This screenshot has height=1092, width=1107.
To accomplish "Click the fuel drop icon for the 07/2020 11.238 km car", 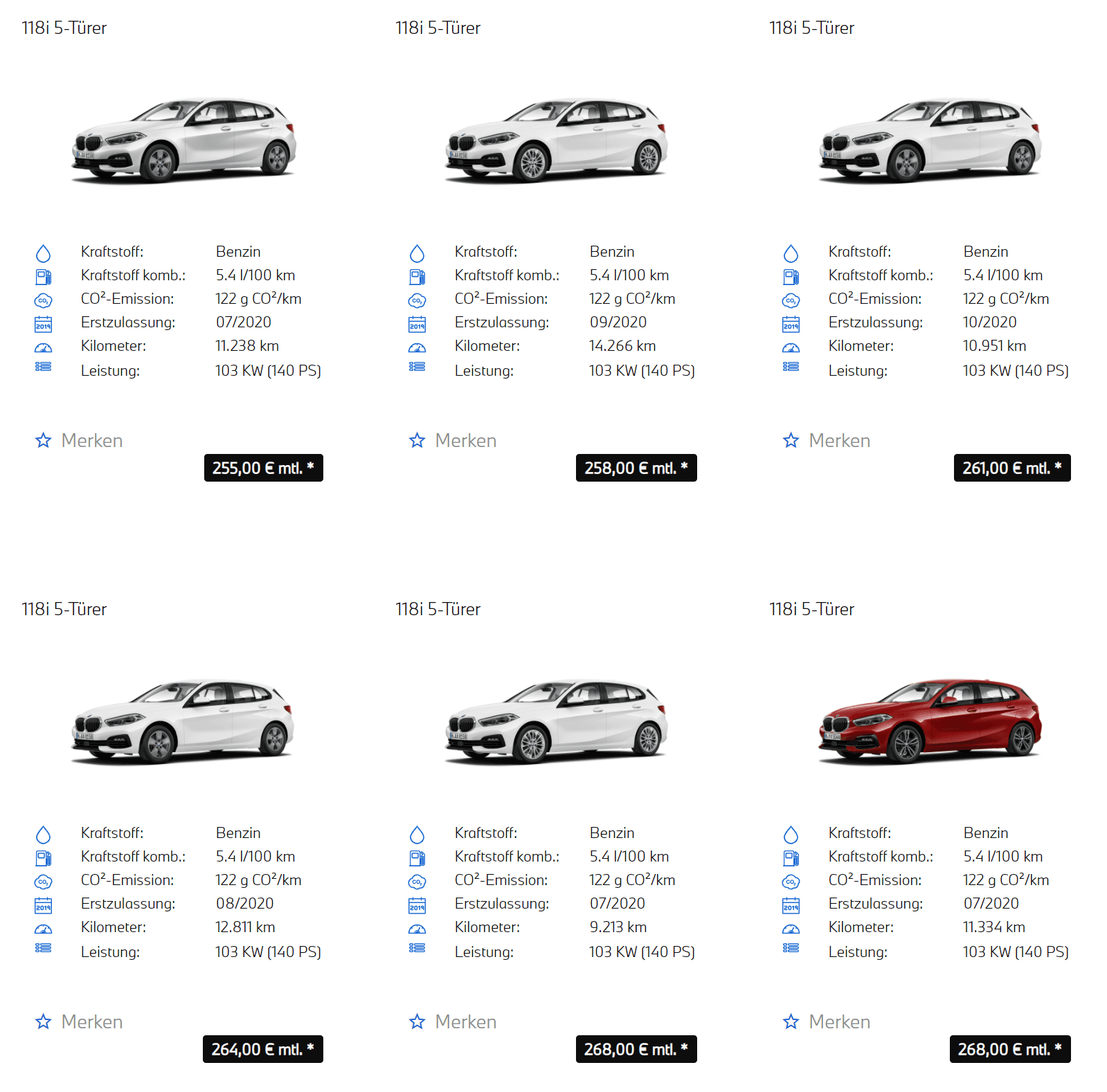I will [43, 253].
